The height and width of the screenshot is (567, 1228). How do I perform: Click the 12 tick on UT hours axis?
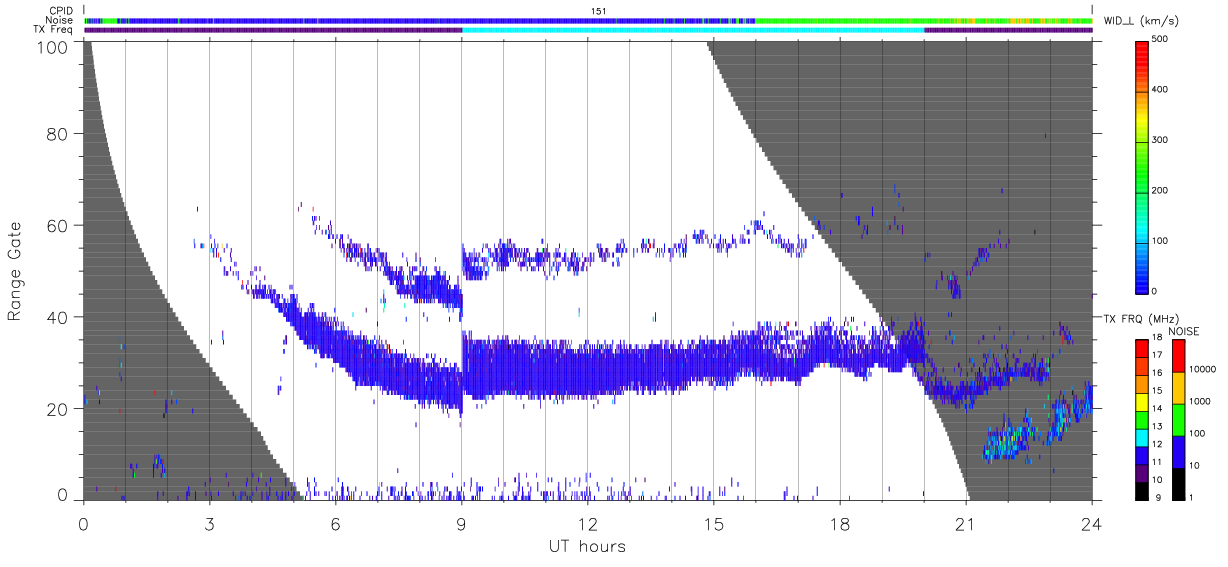tap(588, 523)
